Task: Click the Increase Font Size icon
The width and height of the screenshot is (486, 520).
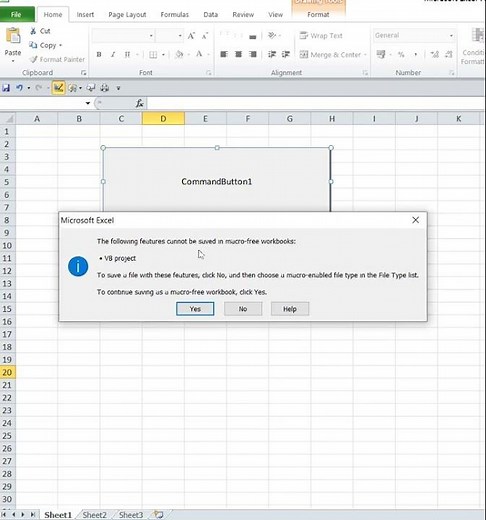Action: tap(191, 36)
